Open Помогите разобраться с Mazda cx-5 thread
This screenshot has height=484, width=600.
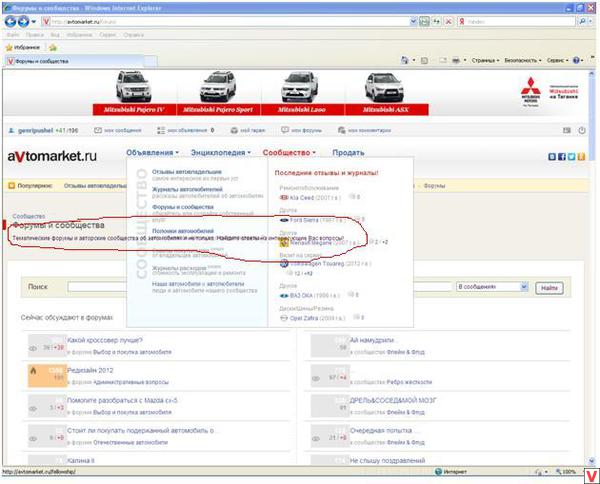(x=122, y=401)
